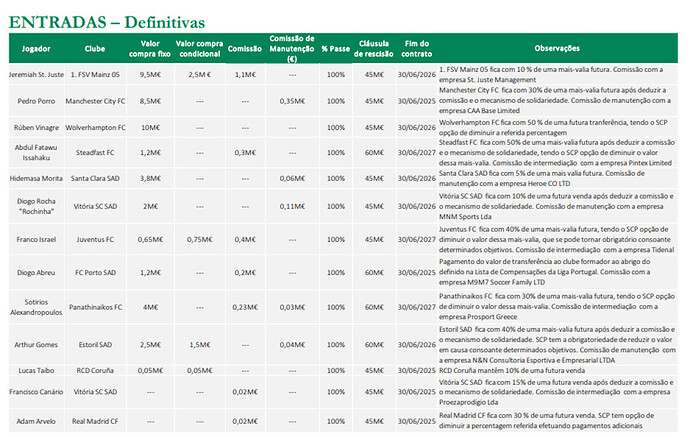Select club cell 'Steadfast FC'
This screenshot has height=437, width=690.
tap(95, 152)
